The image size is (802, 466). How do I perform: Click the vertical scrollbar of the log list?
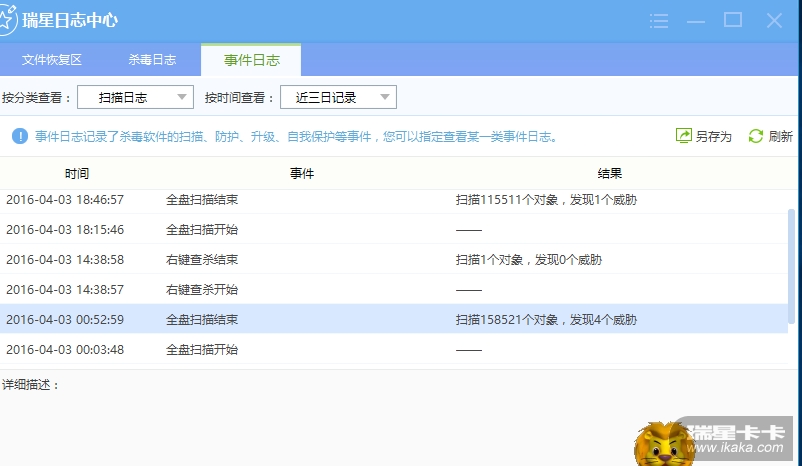[791, 266]
